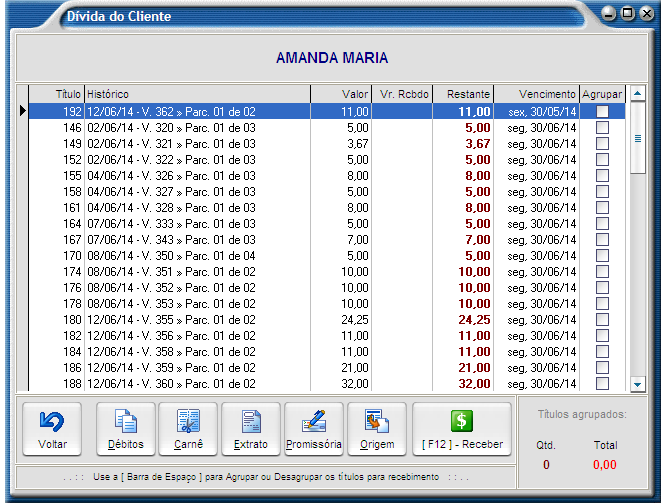The height and width of the screenshot is (503, 667).
Task: Click the Carnê scissors coupon icon
Action: pos(188,421)
